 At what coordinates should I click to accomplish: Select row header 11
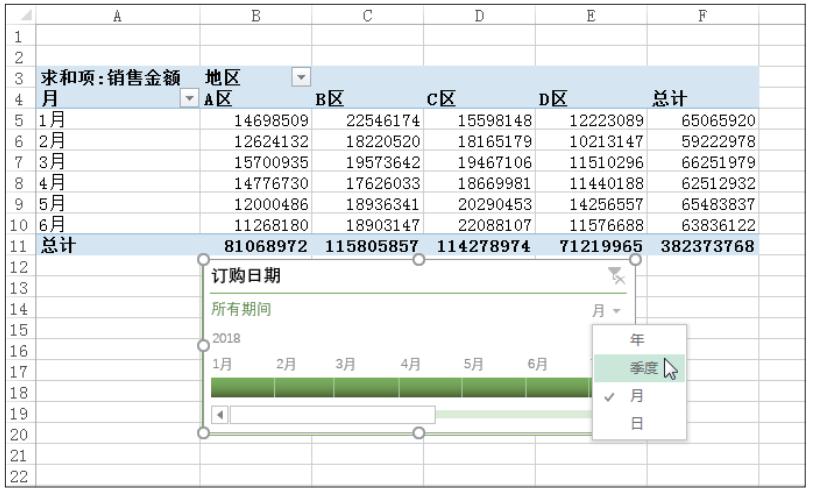point(21,245)
